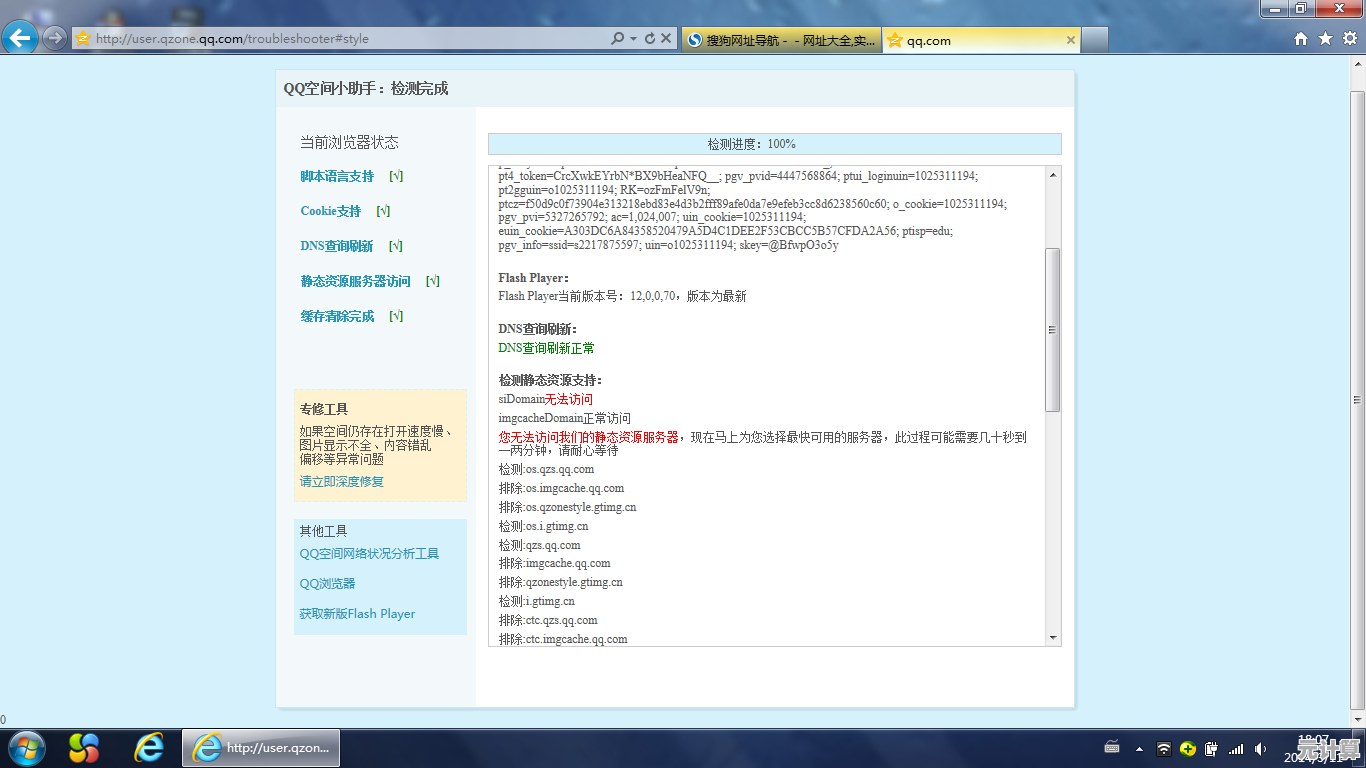Viewport: 1366px width, 768px height.
Task: Open the Windows Start button
Action: point(25,748)
